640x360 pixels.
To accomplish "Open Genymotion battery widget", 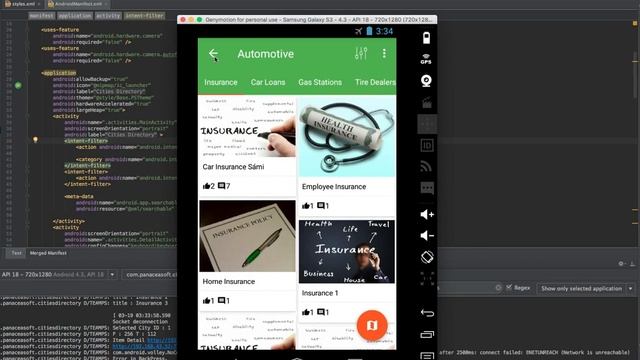I will 427,38.
